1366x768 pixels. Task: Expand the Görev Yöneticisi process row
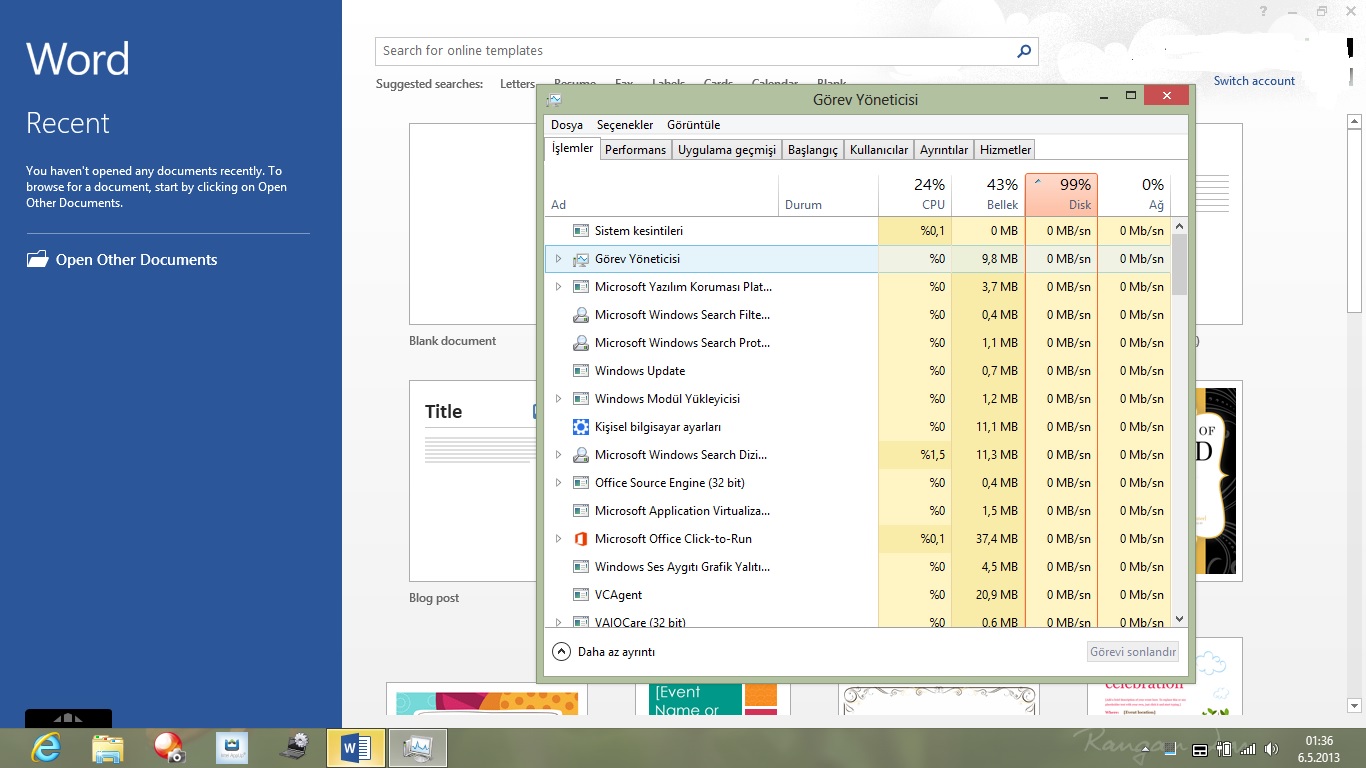pyautogui.click(x=558, y=259)
